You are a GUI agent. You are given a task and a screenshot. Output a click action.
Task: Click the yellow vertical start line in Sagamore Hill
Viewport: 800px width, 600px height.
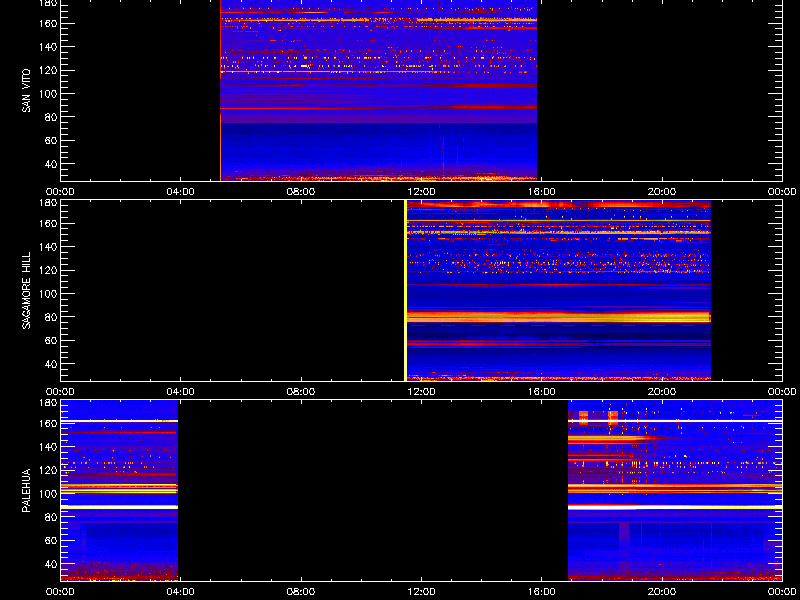[406, 290]
